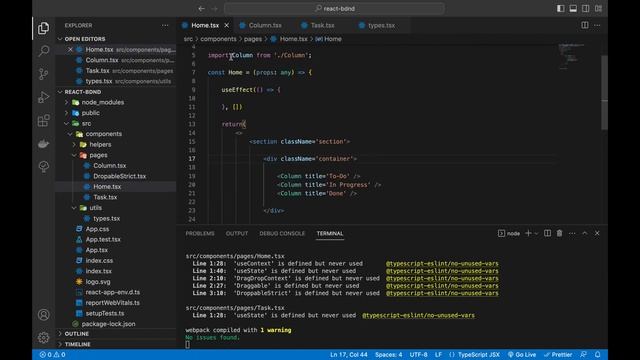
Task: Split the terminal
Action: pyautogui.click(x=547, y=233)
